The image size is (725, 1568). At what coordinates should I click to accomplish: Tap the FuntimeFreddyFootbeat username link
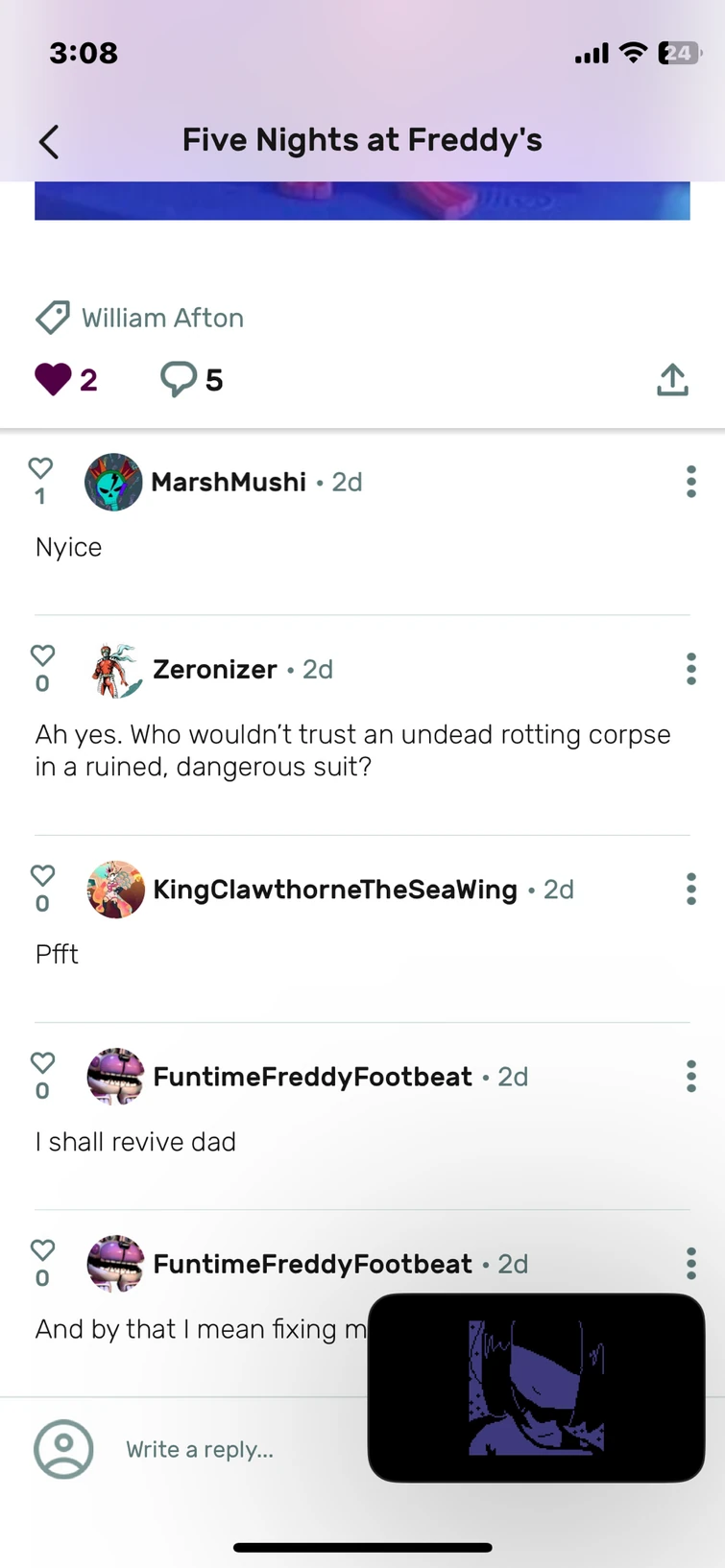click(x=311, y=1077)
